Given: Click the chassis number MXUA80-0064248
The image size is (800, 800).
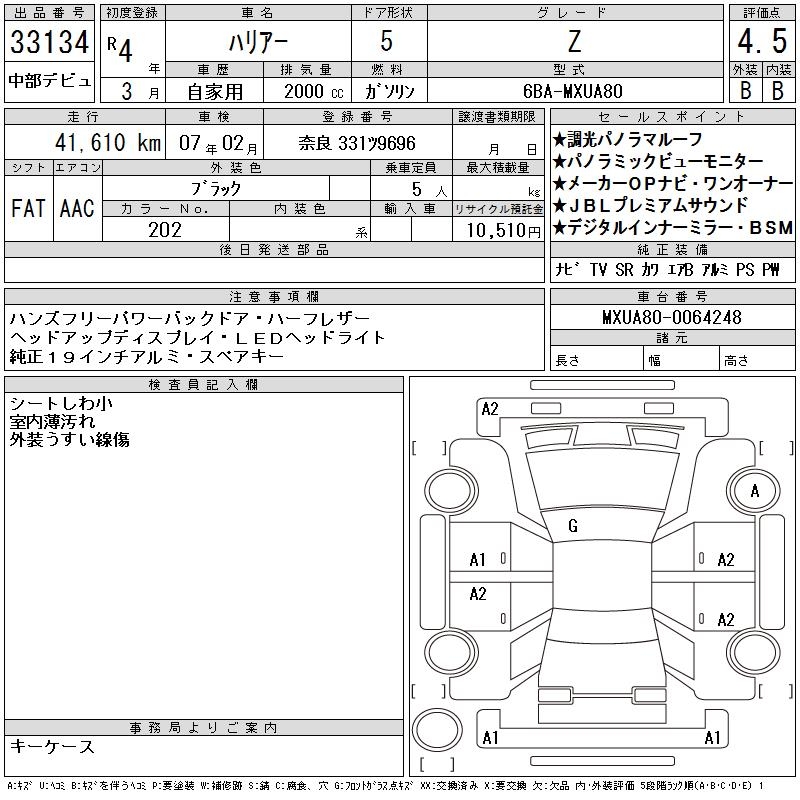Looking at the screenshot, I should pyautogui.click(x=671, y=317).
